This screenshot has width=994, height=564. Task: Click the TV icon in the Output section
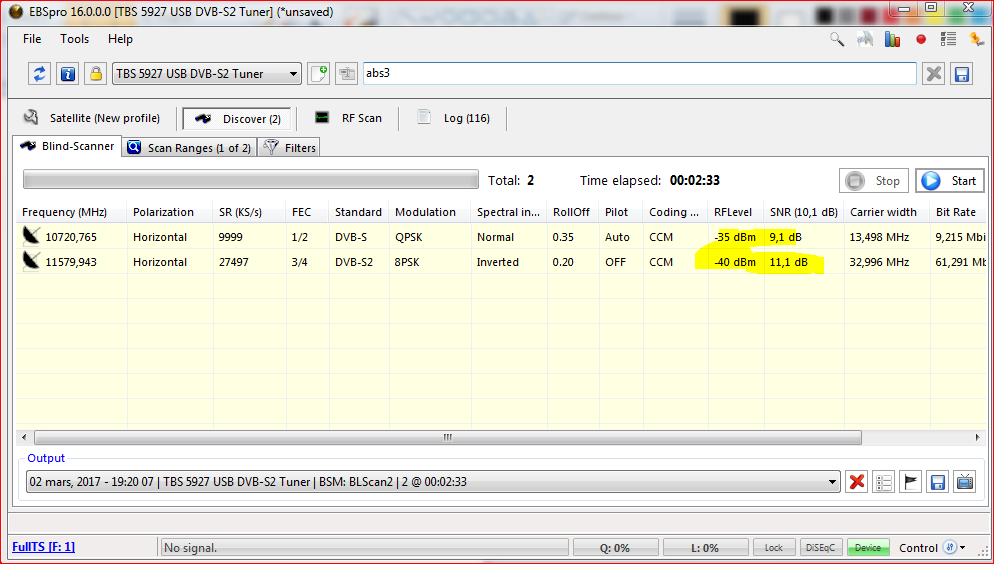[964, 482]
